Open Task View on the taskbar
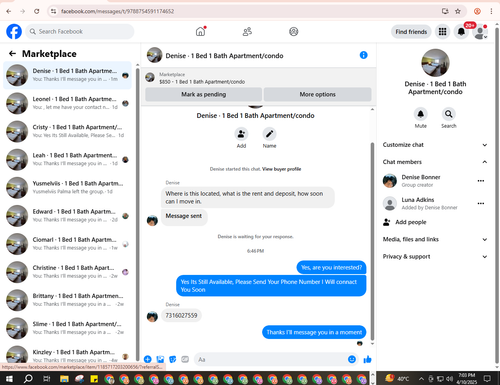The height and width of the screenshot is (385, 500). click(x=46, y=379)
